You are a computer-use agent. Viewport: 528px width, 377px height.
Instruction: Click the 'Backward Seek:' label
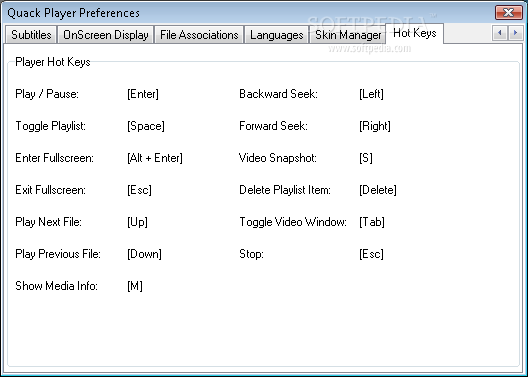point(278,94)
